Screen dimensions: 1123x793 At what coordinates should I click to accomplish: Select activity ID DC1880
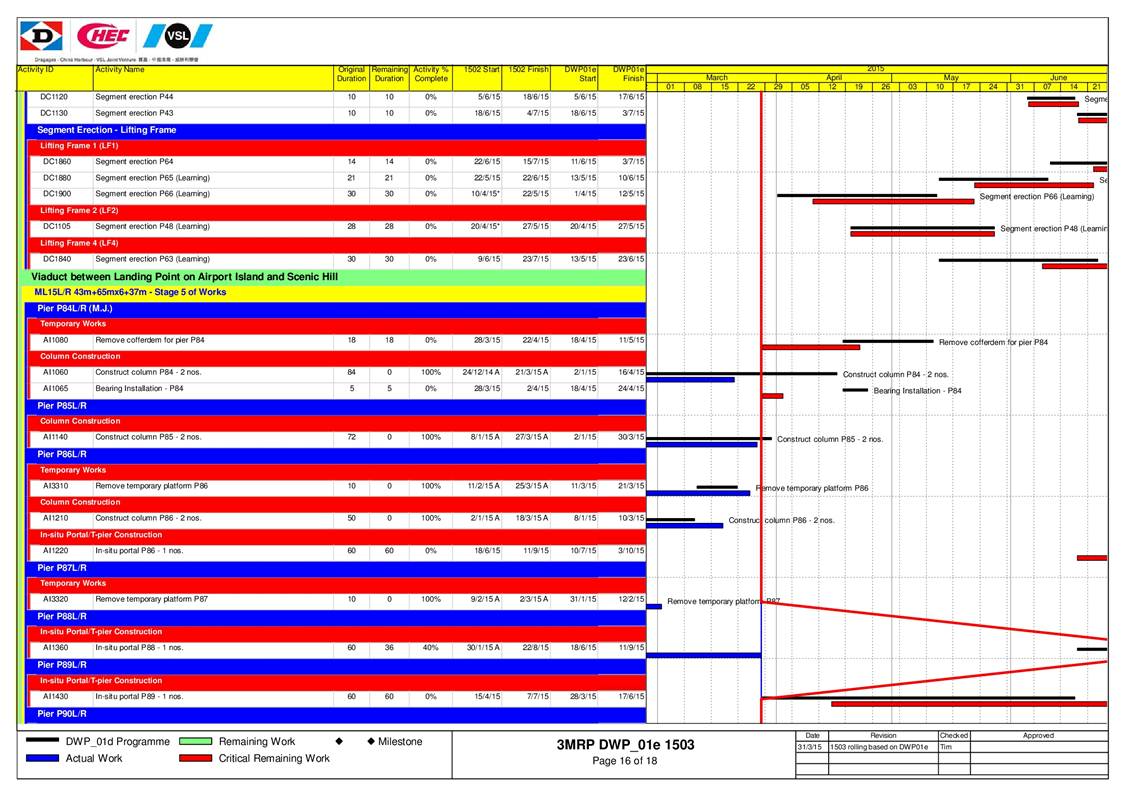coord(57,178)
